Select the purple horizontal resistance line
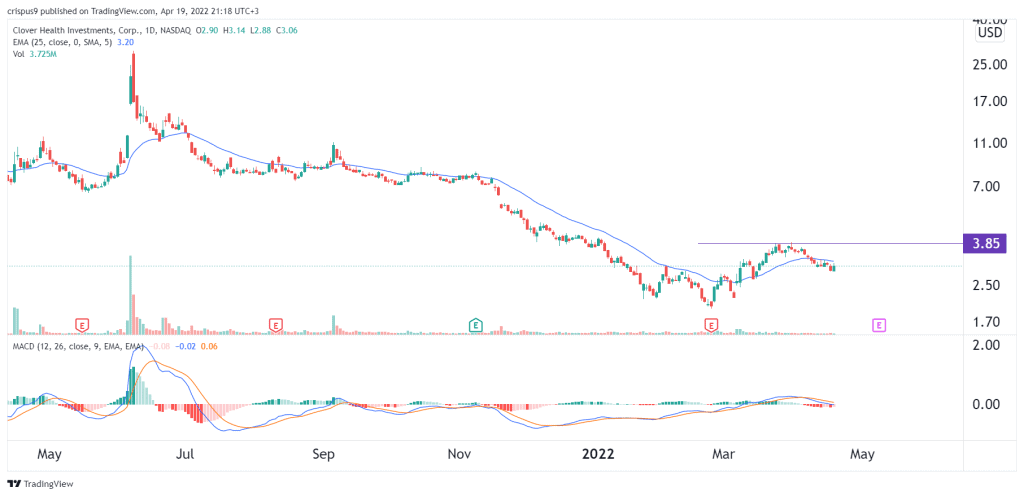The width and height of the screenshot is (1024, 496). [x=830, y=243]
